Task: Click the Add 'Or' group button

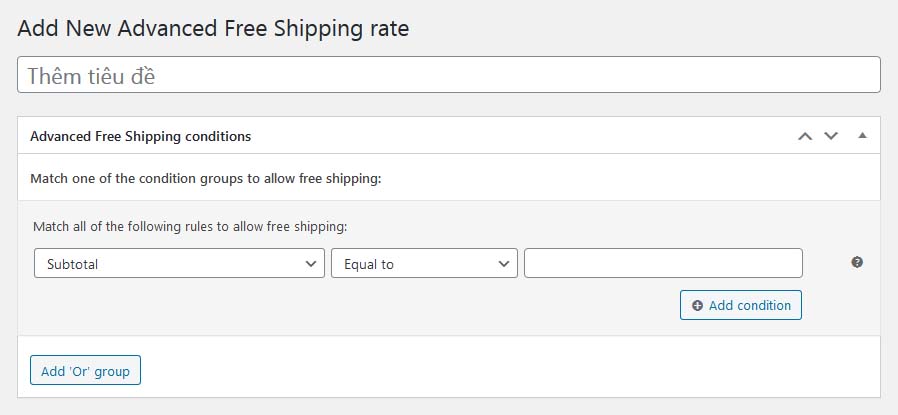Action: [85, 370]
